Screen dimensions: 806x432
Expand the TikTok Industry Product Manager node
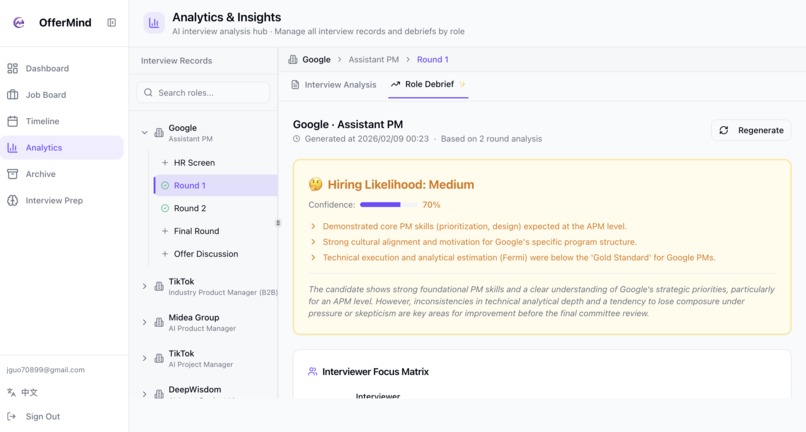144,286
